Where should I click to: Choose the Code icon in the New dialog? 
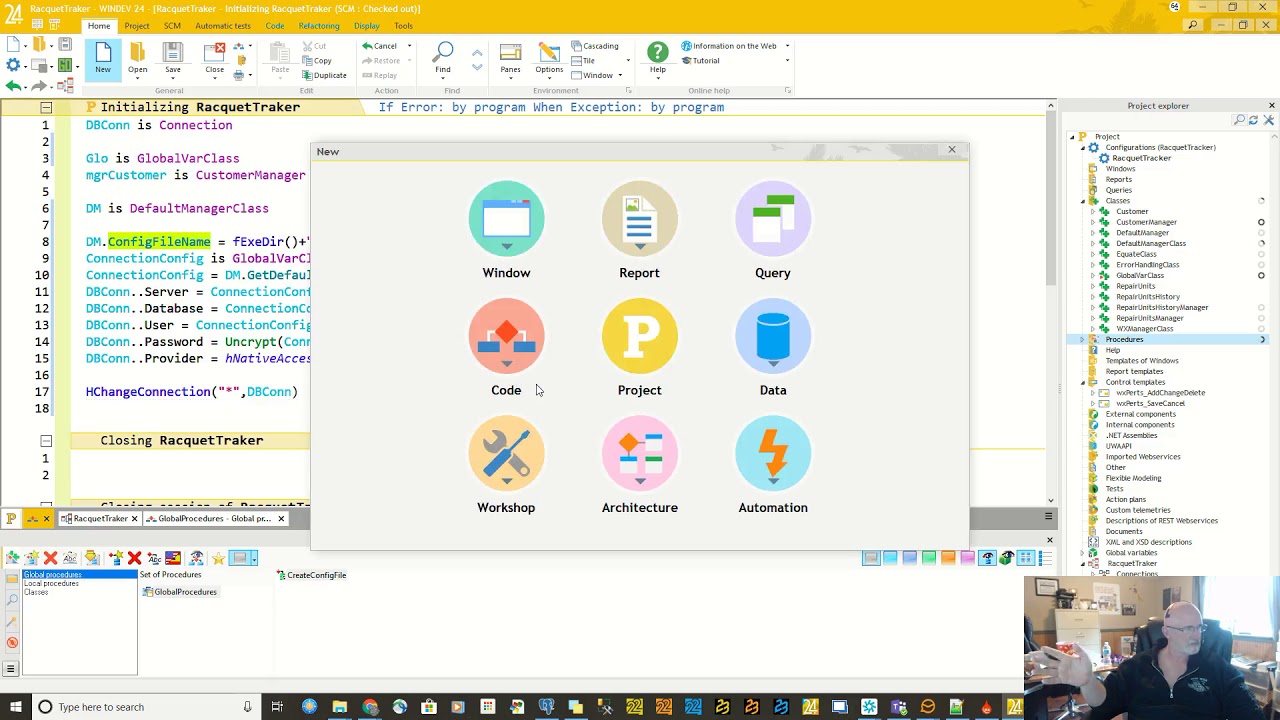(x=506, y=336)
